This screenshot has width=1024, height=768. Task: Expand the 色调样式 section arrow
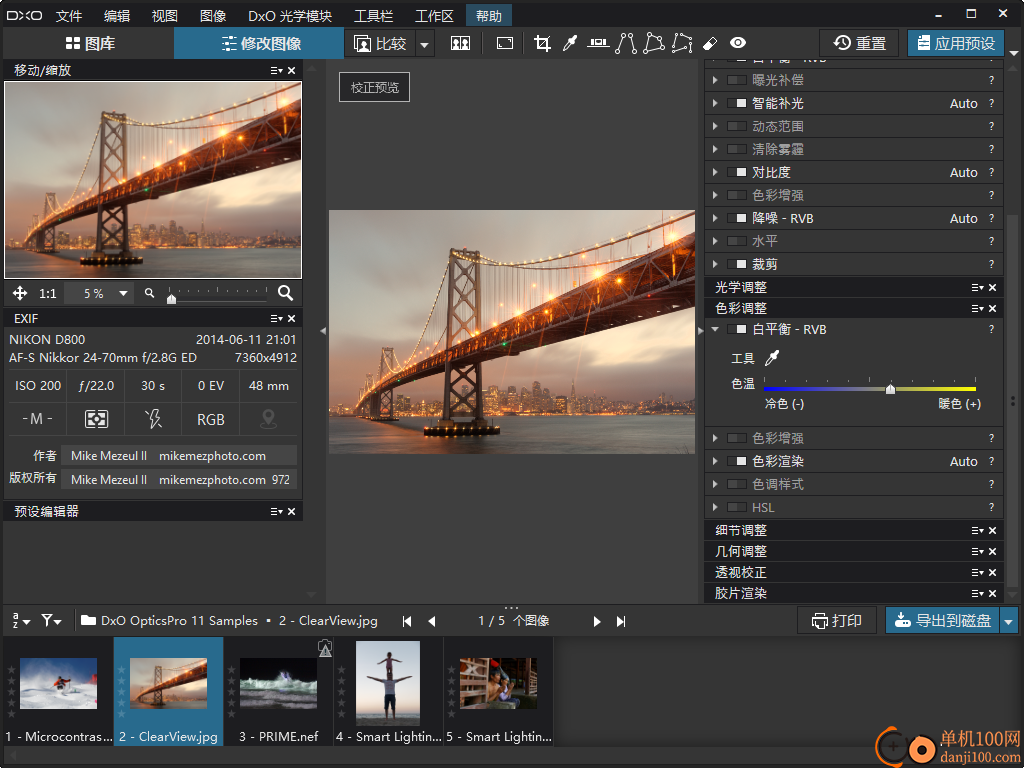pyautogui.click(x=715, y=484)
